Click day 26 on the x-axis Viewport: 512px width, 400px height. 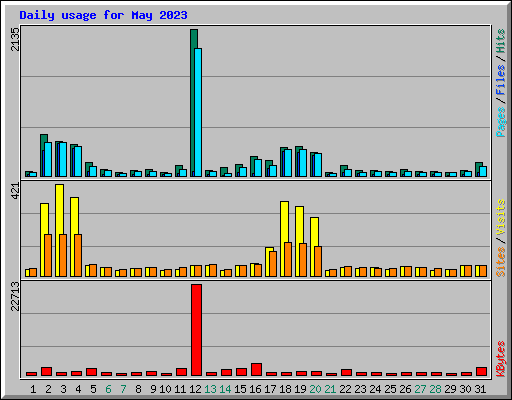click(x=405, y=389)
